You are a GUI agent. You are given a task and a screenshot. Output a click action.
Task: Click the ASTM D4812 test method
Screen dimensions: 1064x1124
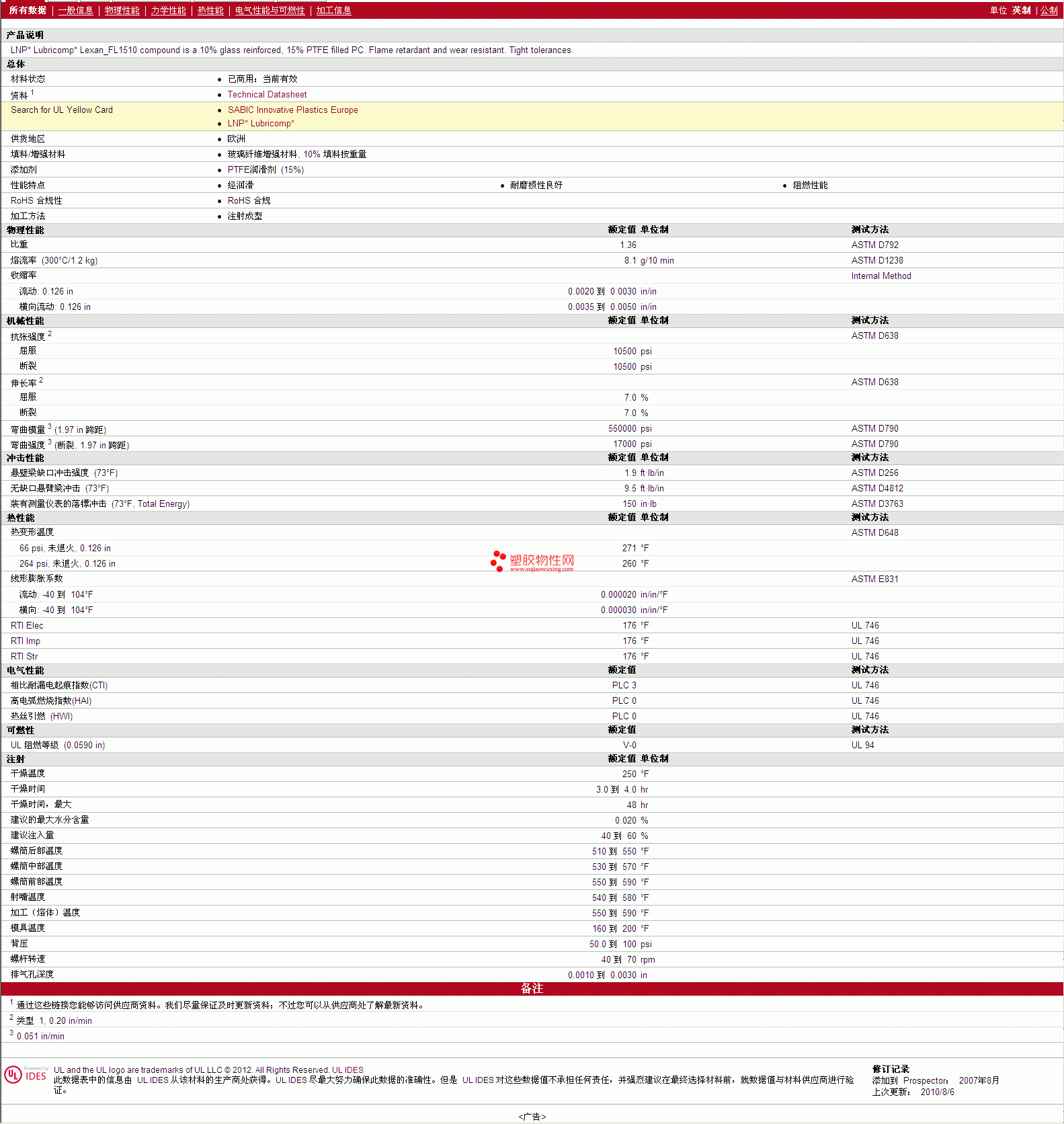877,489
